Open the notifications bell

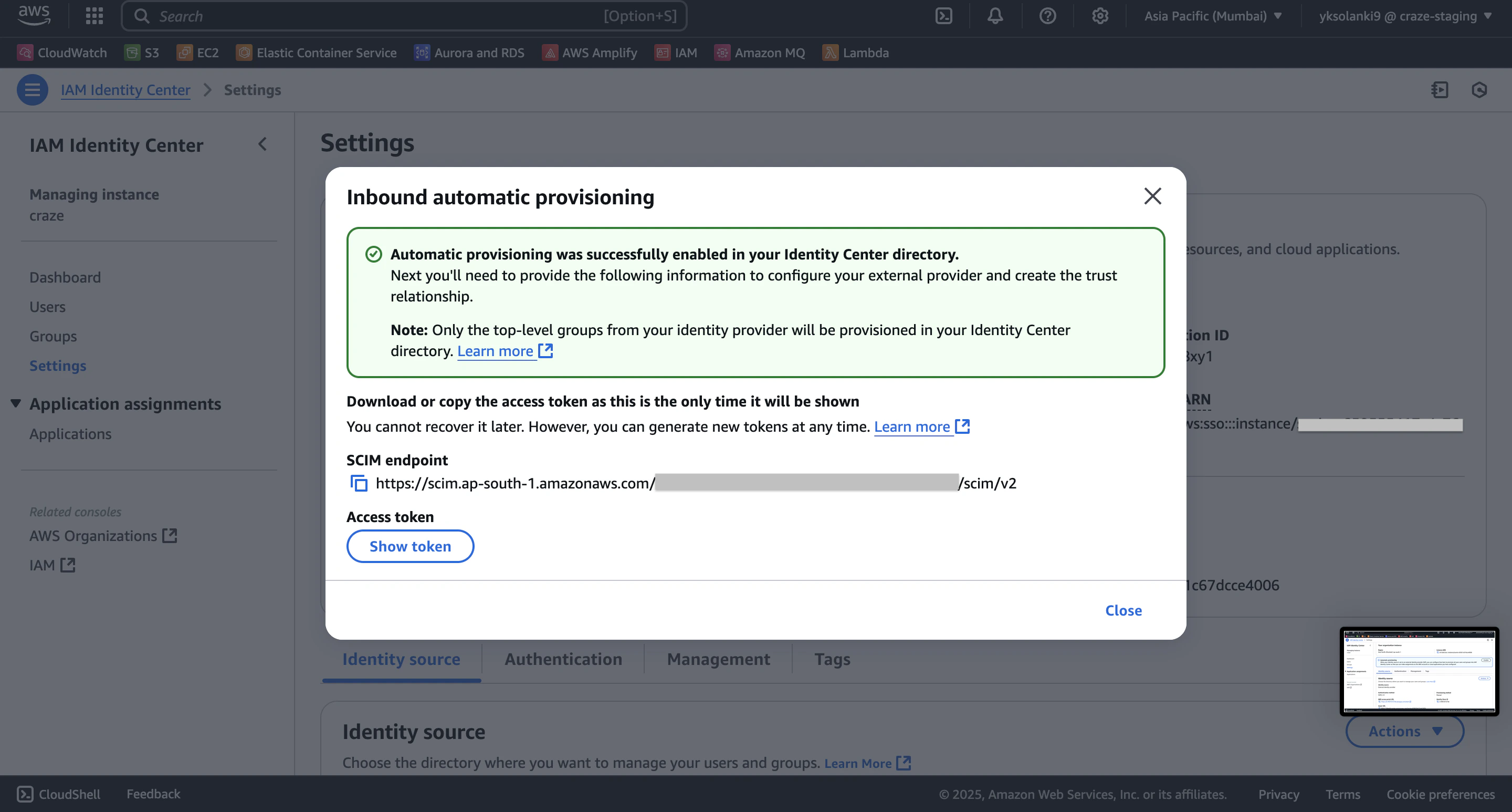click(995, 16)
